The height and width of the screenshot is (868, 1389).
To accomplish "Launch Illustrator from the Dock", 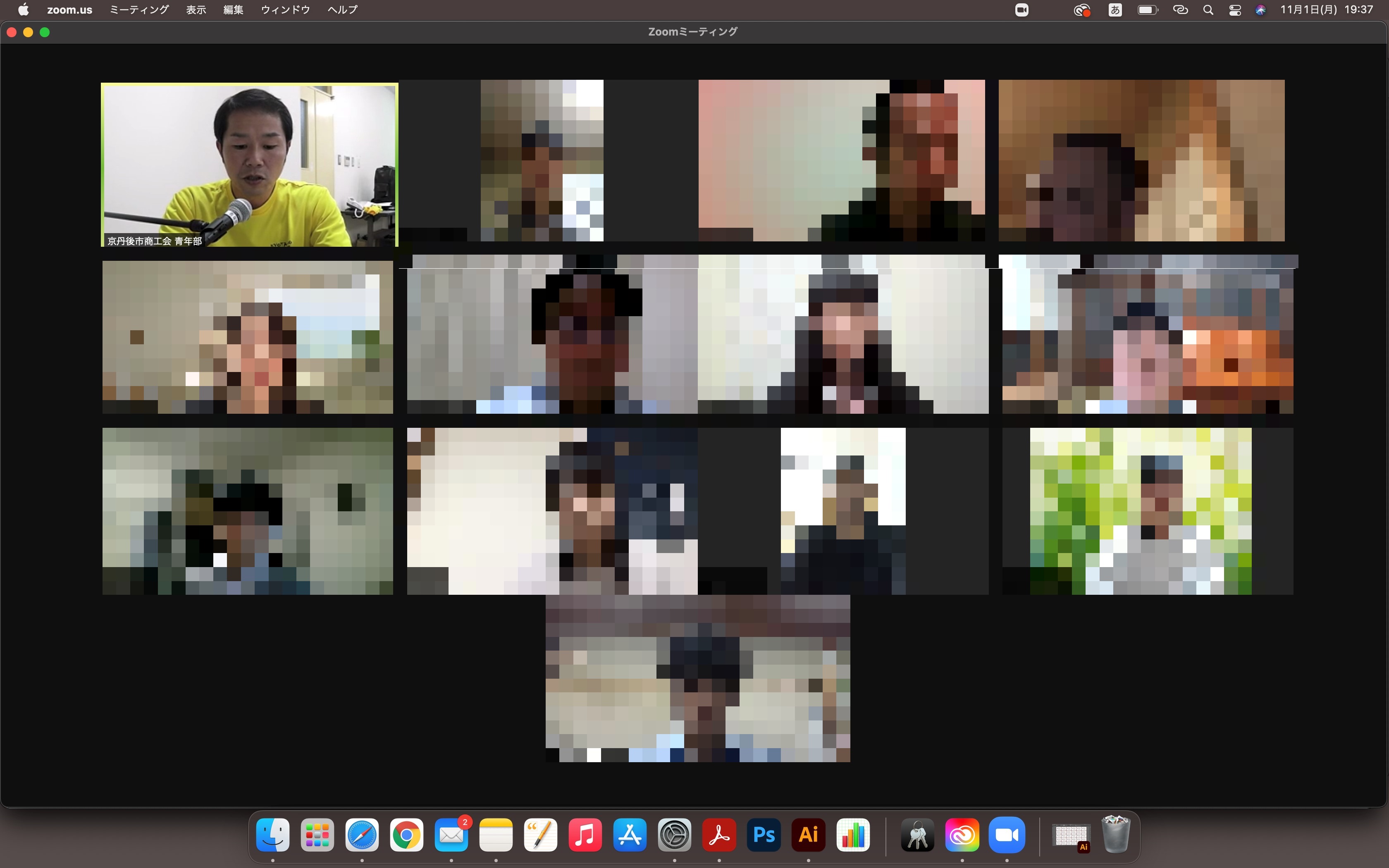I will [808, 835].
